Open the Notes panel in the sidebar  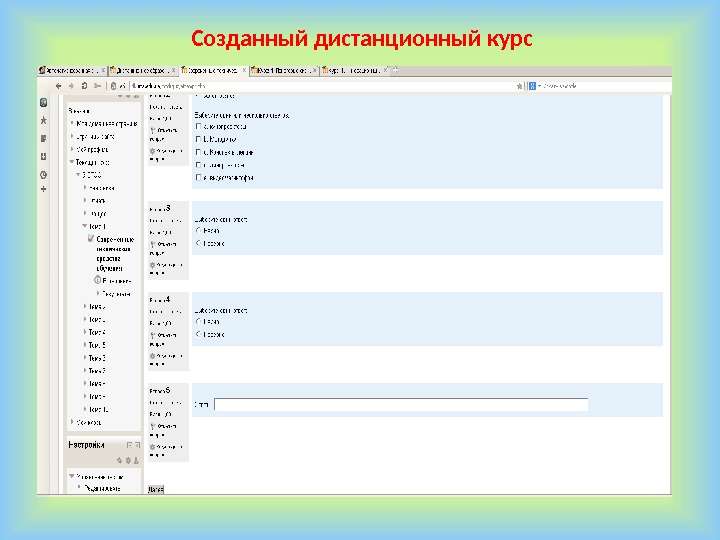click(x=44, y=138)
